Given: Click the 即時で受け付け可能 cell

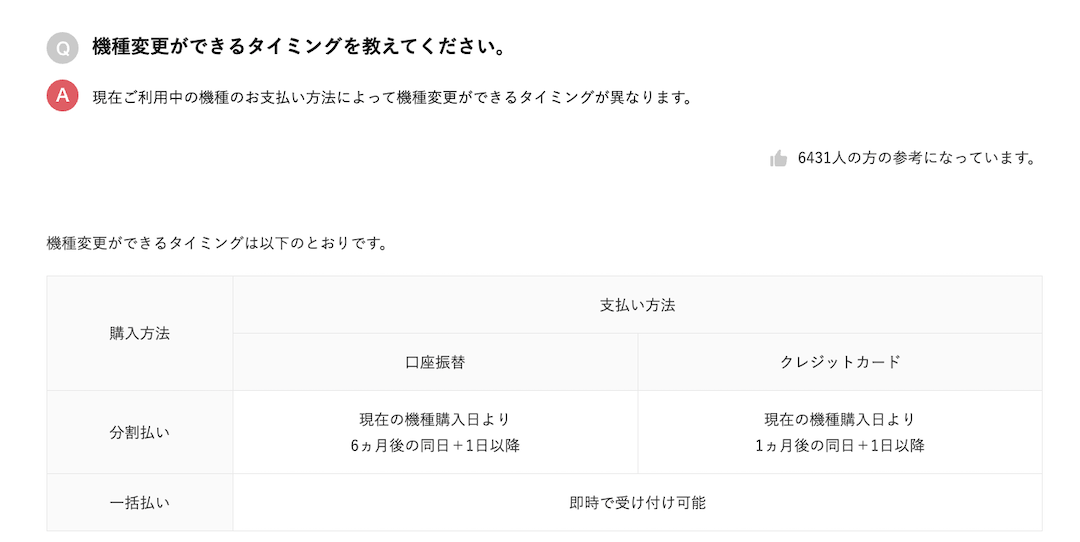Looking at the screenshot, I should coord(637,503).
